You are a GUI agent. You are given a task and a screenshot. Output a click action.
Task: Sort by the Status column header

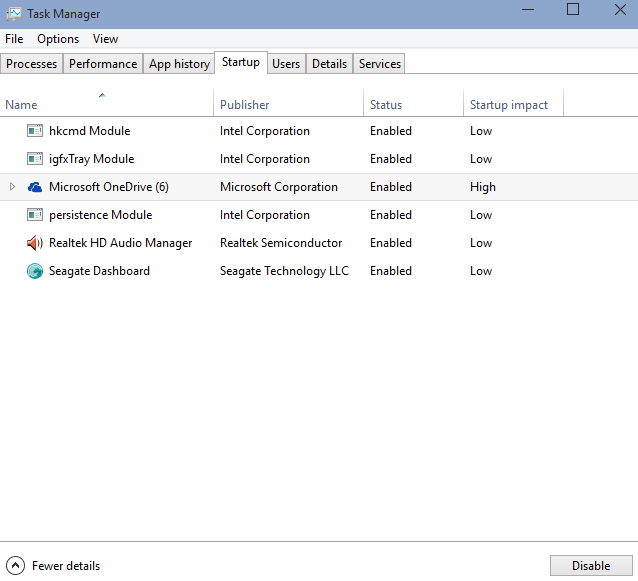pos(386,105)
